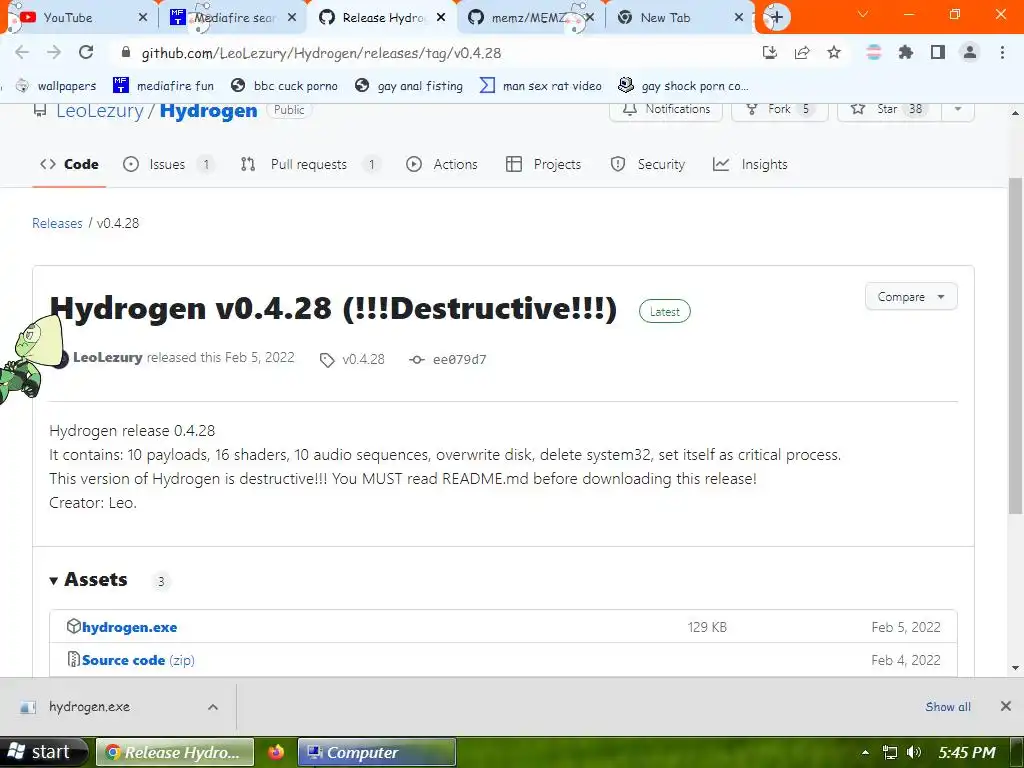The image size is (1024, 768).
Task: Open the Code tab
Action: tap(69, 165)
